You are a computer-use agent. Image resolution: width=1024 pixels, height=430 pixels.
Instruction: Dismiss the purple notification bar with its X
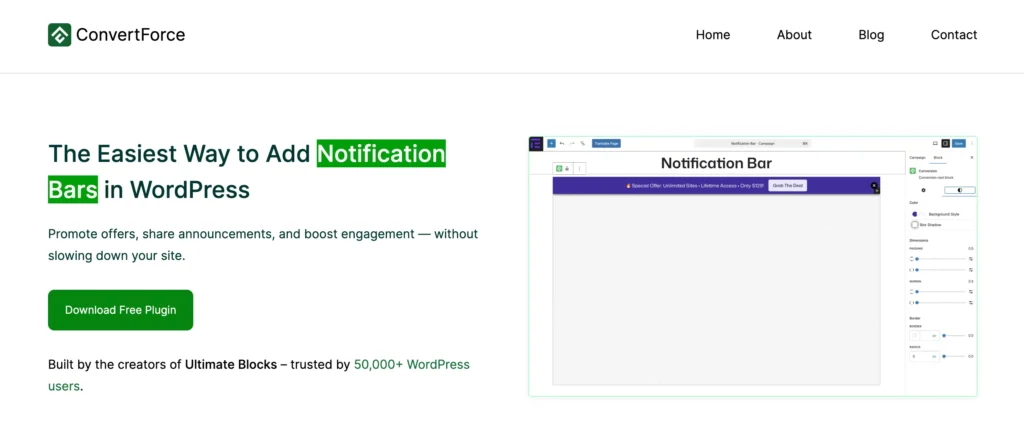pos(874,186)
